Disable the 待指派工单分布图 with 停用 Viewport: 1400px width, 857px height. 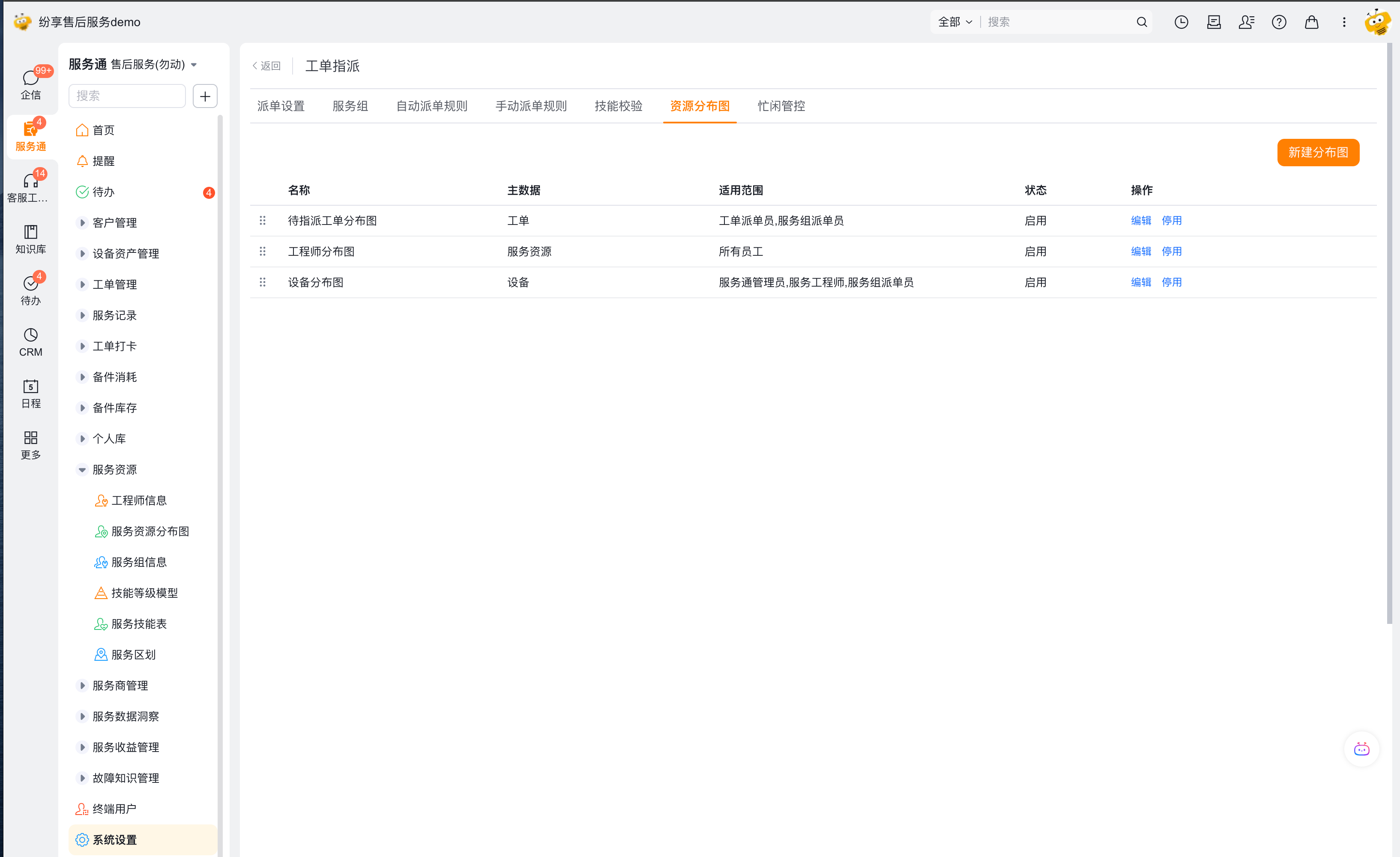[1172, 221]
